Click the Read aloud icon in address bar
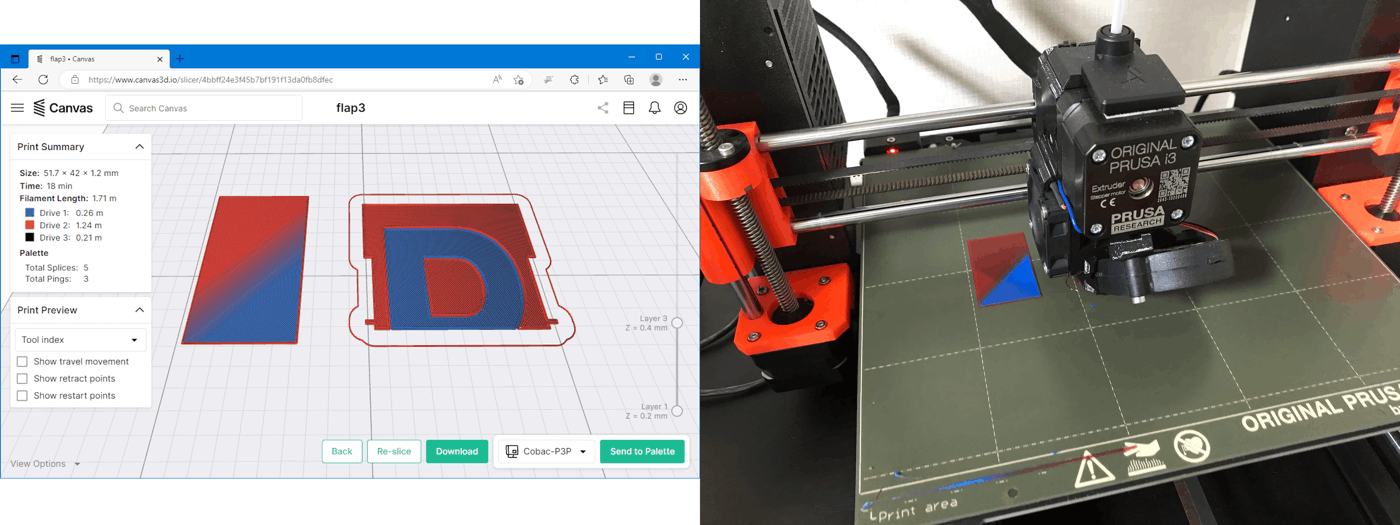Screen dimensions: 1400x525 click(x=497, y=80)
